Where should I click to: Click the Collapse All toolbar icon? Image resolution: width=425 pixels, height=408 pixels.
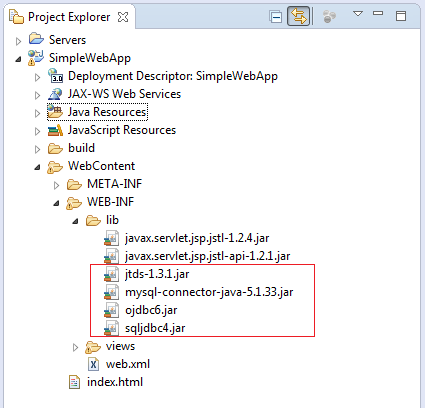point(276,17)
